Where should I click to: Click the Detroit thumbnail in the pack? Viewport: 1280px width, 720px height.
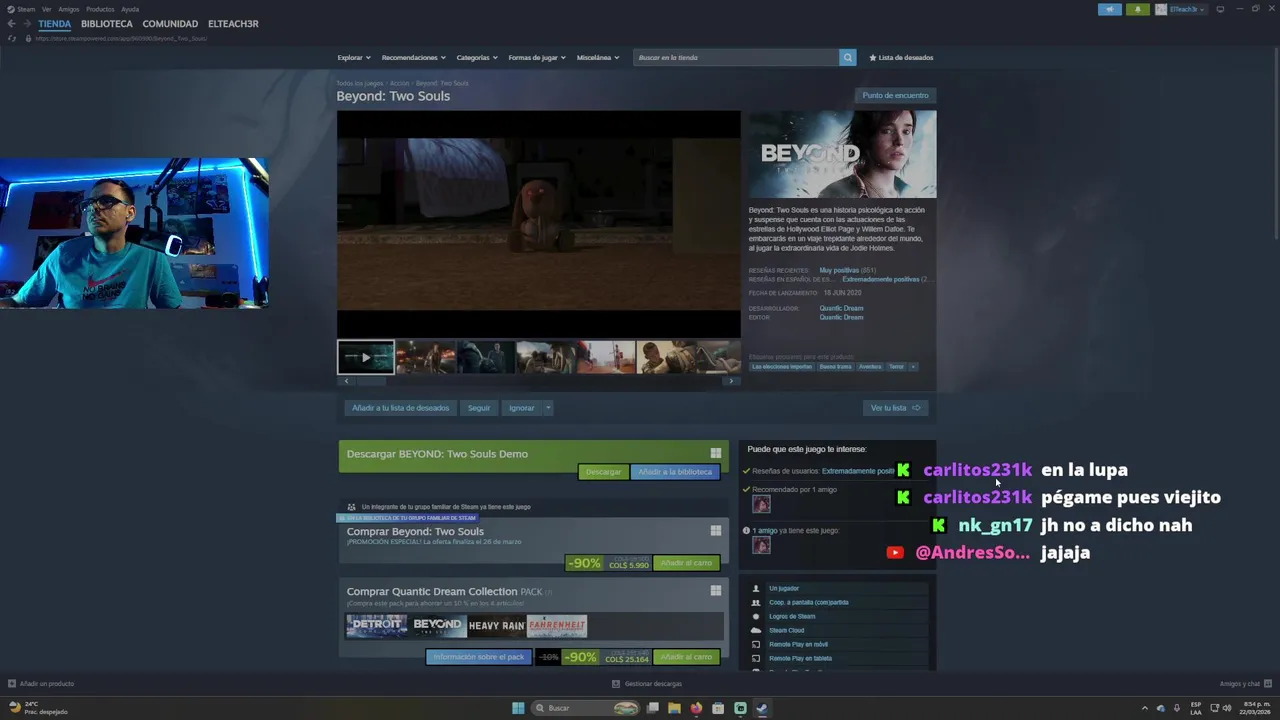[x=376, y=626]
